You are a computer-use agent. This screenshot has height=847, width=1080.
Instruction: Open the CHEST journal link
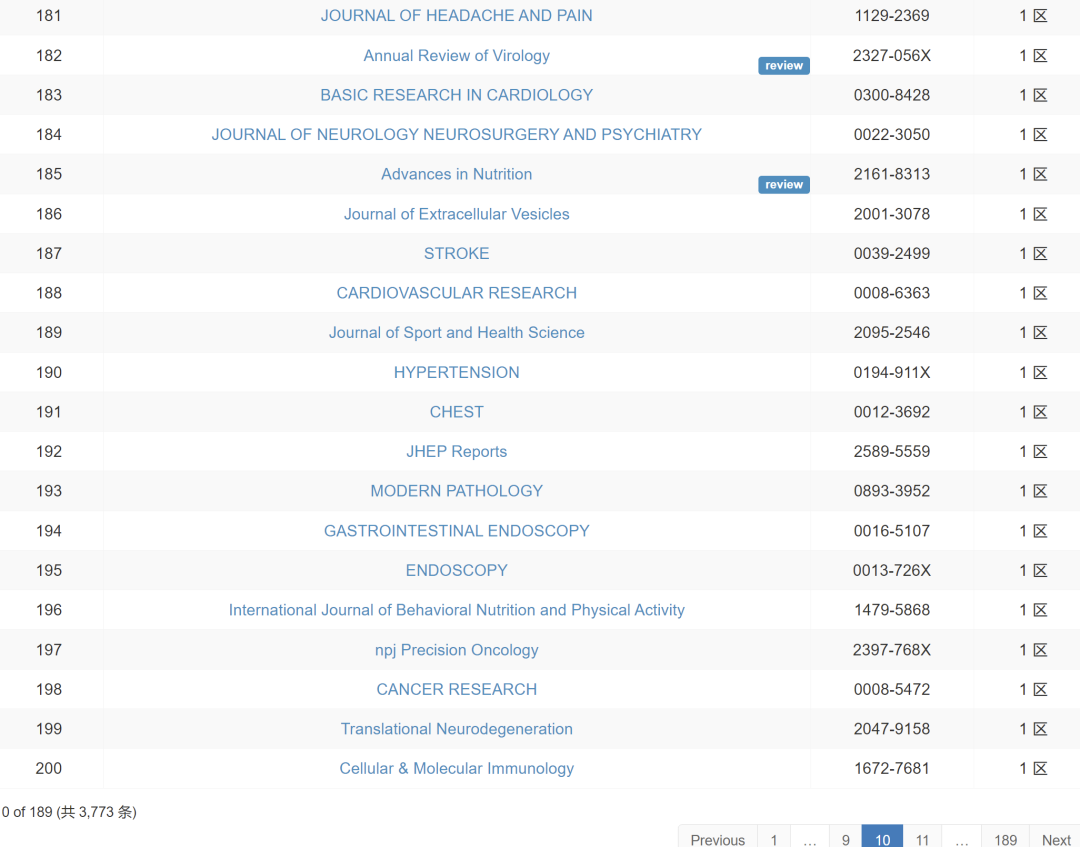456,412
